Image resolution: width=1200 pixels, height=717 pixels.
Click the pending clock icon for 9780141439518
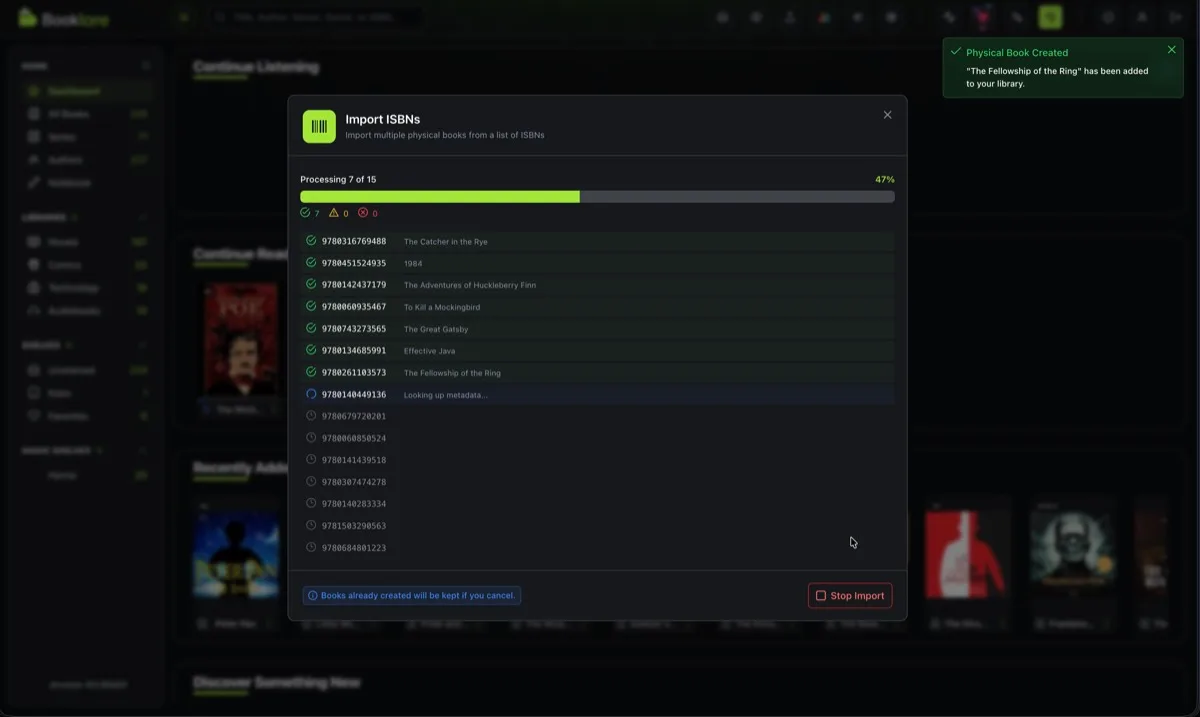coord(311,460)
